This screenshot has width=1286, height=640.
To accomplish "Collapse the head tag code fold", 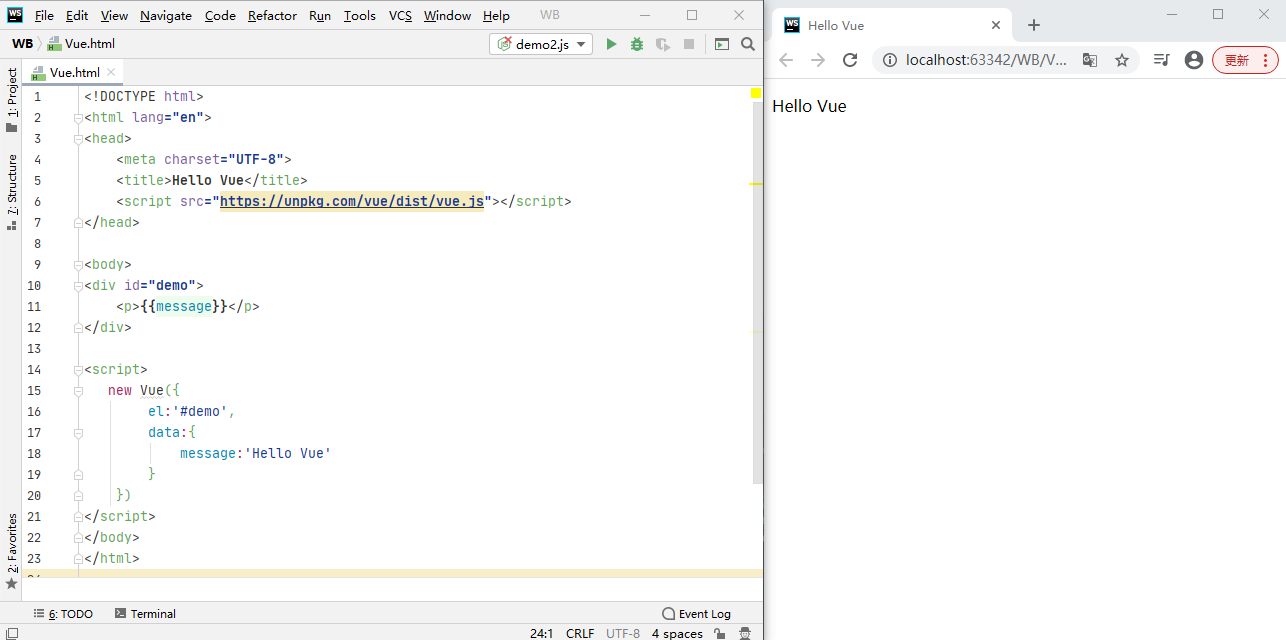I will [76, 139].
